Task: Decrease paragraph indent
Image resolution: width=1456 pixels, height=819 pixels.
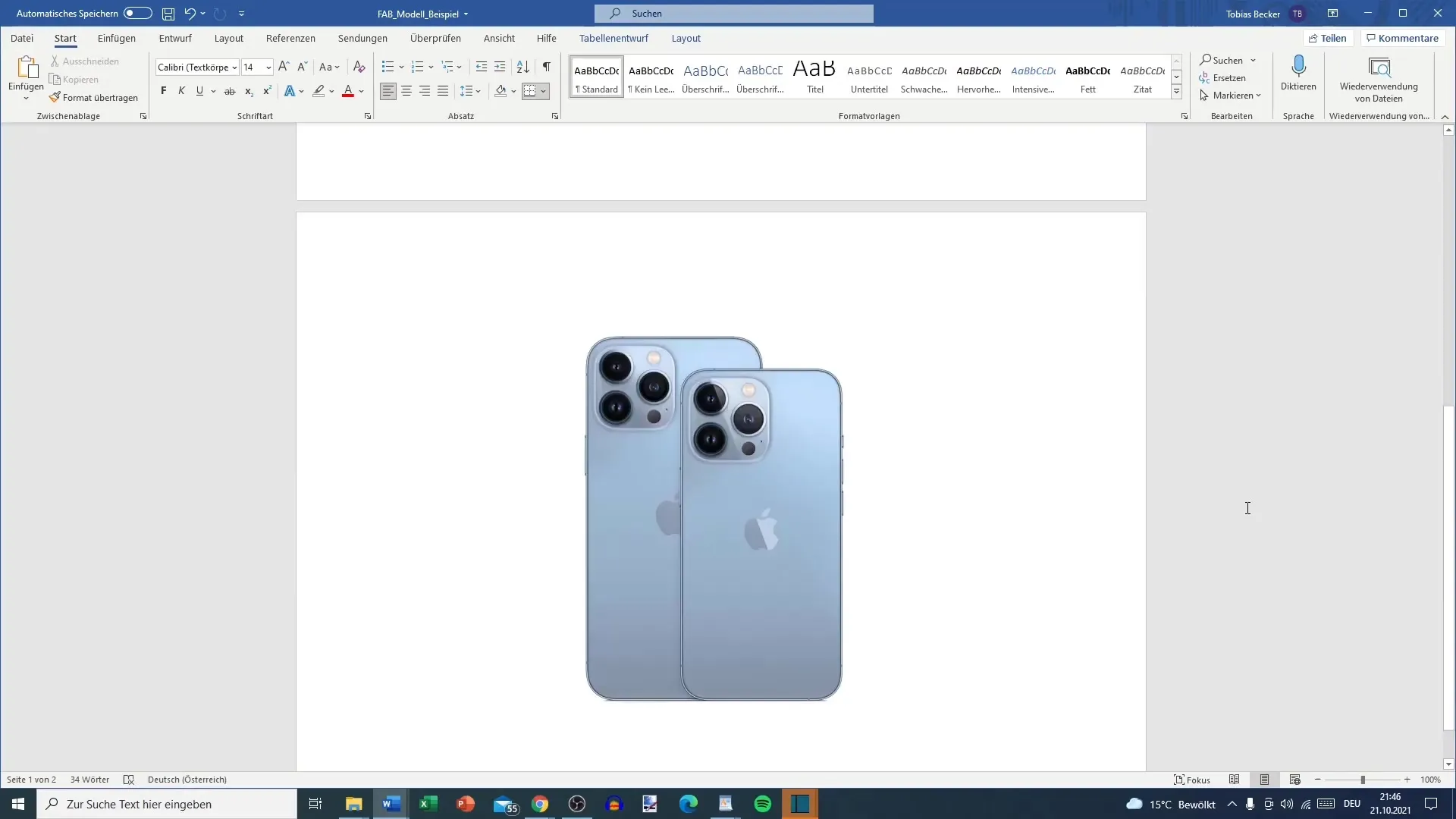Action: tap(482, 67)
